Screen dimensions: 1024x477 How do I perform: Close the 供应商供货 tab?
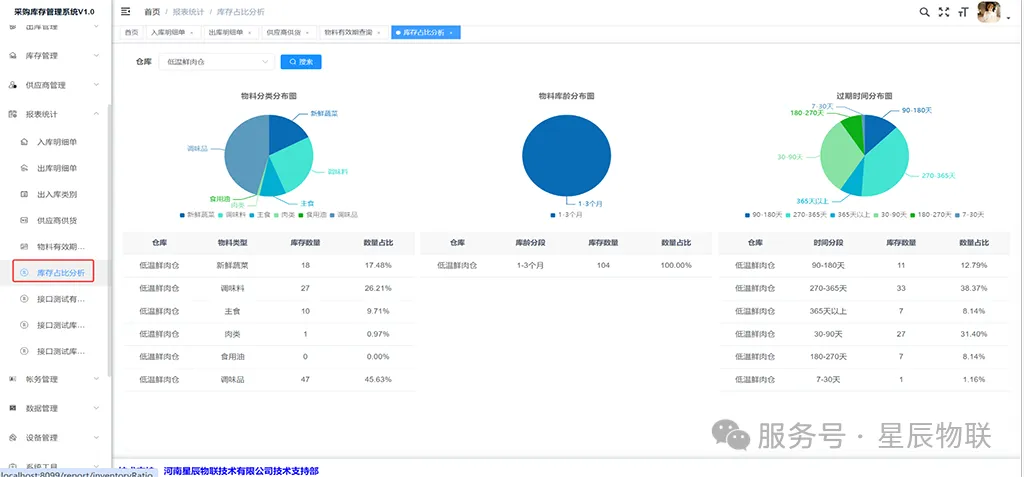pos(307,33)
